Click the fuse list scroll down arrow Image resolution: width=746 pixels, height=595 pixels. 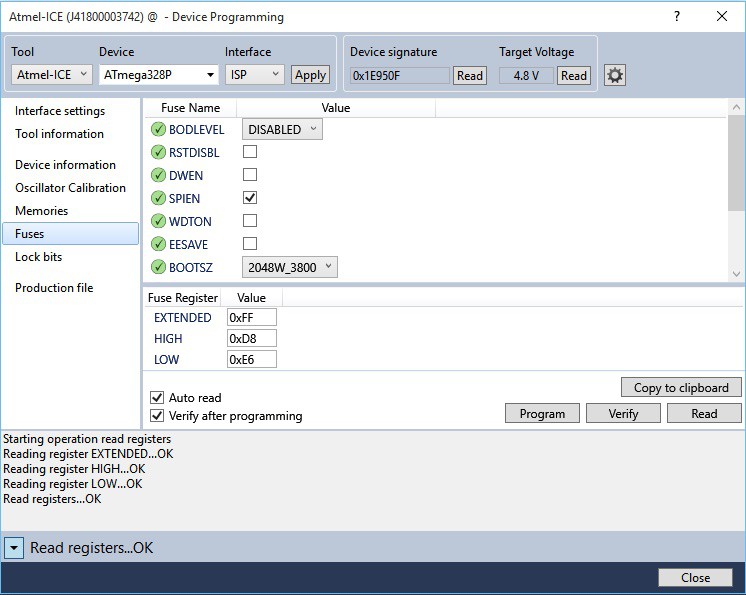tap(736, 274)
